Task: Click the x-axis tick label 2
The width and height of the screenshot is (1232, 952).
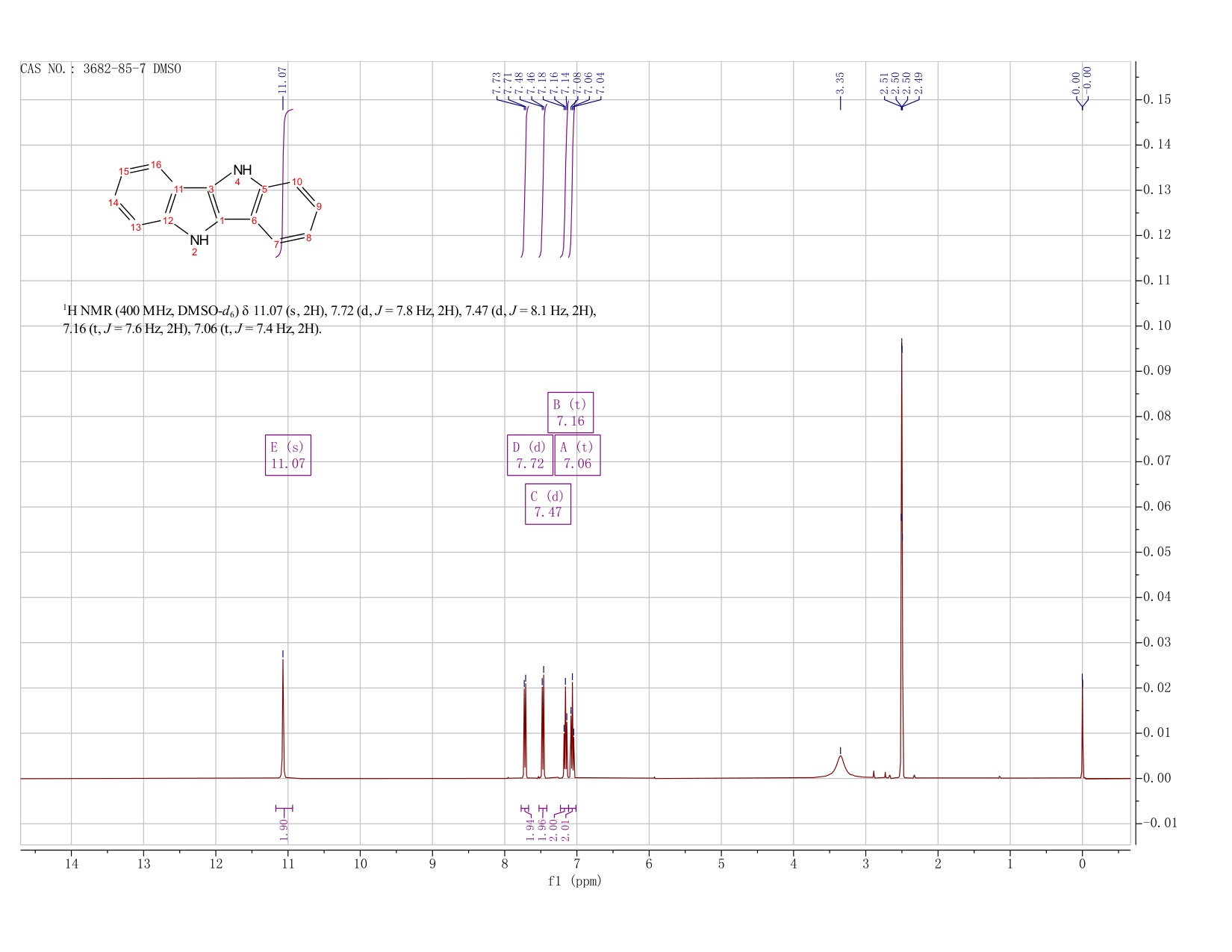Action: click(938, 864)
